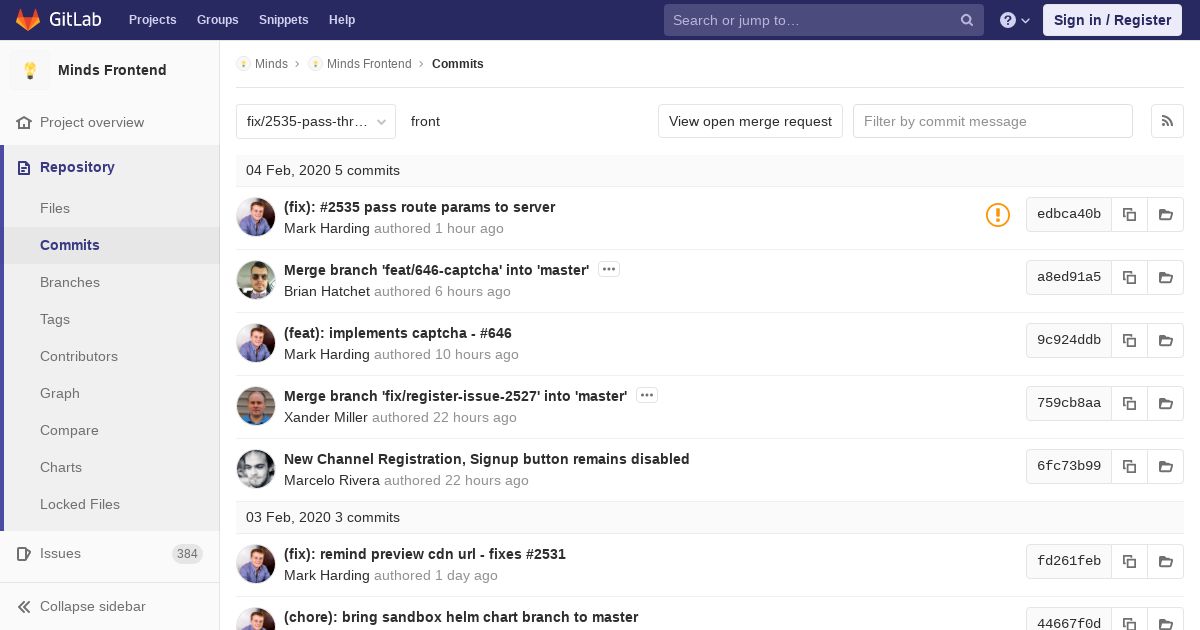Click Sign in / Register
Viewport: 1200px width, 630px height.
pyautogui.click(x=1112, y=20)
